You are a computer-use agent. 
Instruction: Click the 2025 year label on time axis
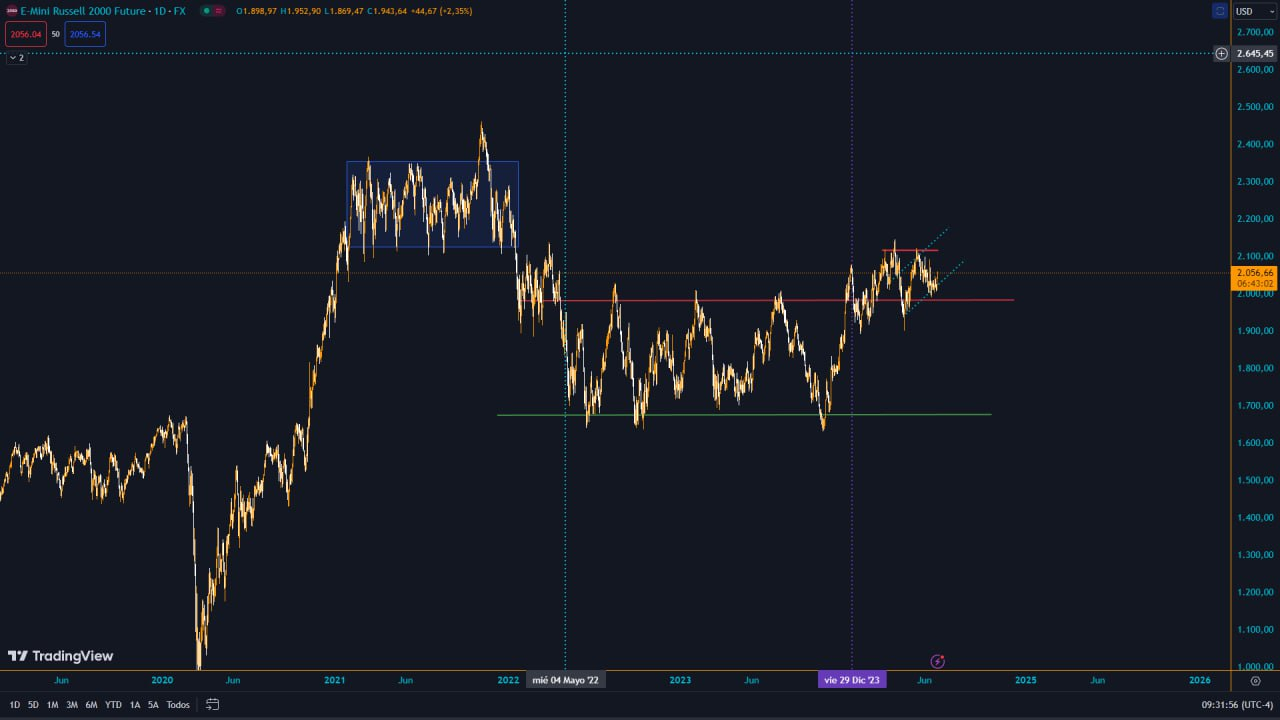(1026, 680)
